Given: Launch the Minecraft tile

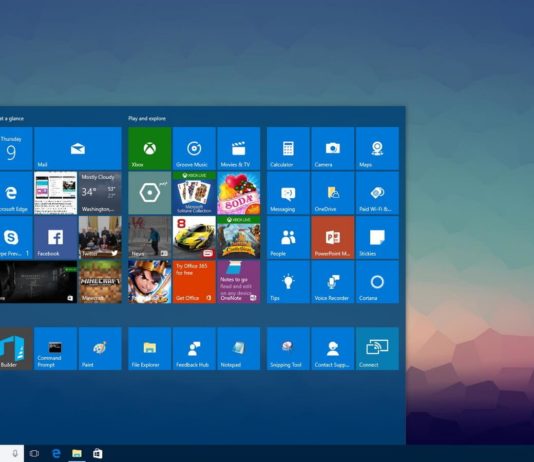Looking at the screenshot, I should point(100,282).
